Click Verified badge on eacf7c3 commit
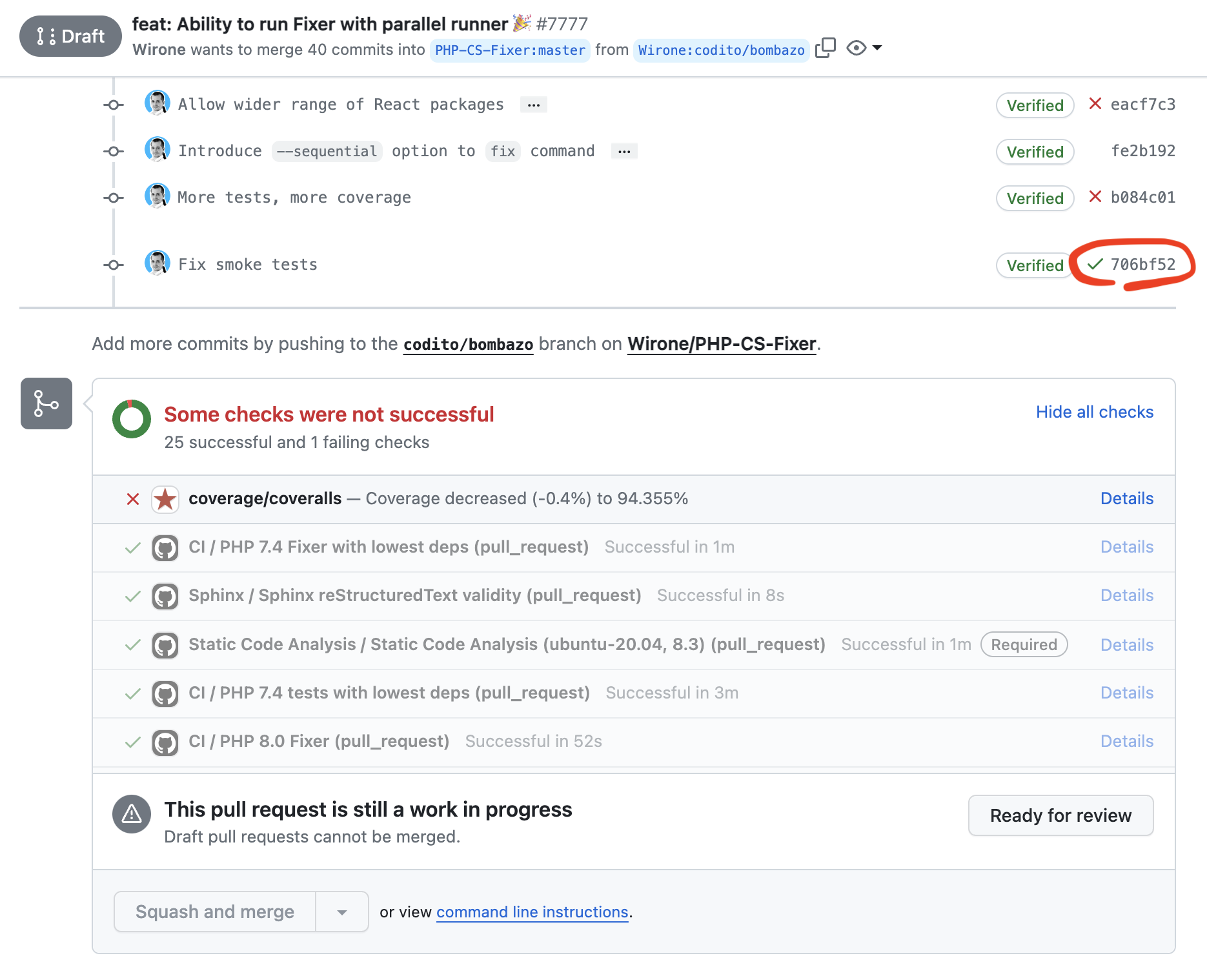The height and width of the screenshot is (980, 1207). click(1035, 105)
